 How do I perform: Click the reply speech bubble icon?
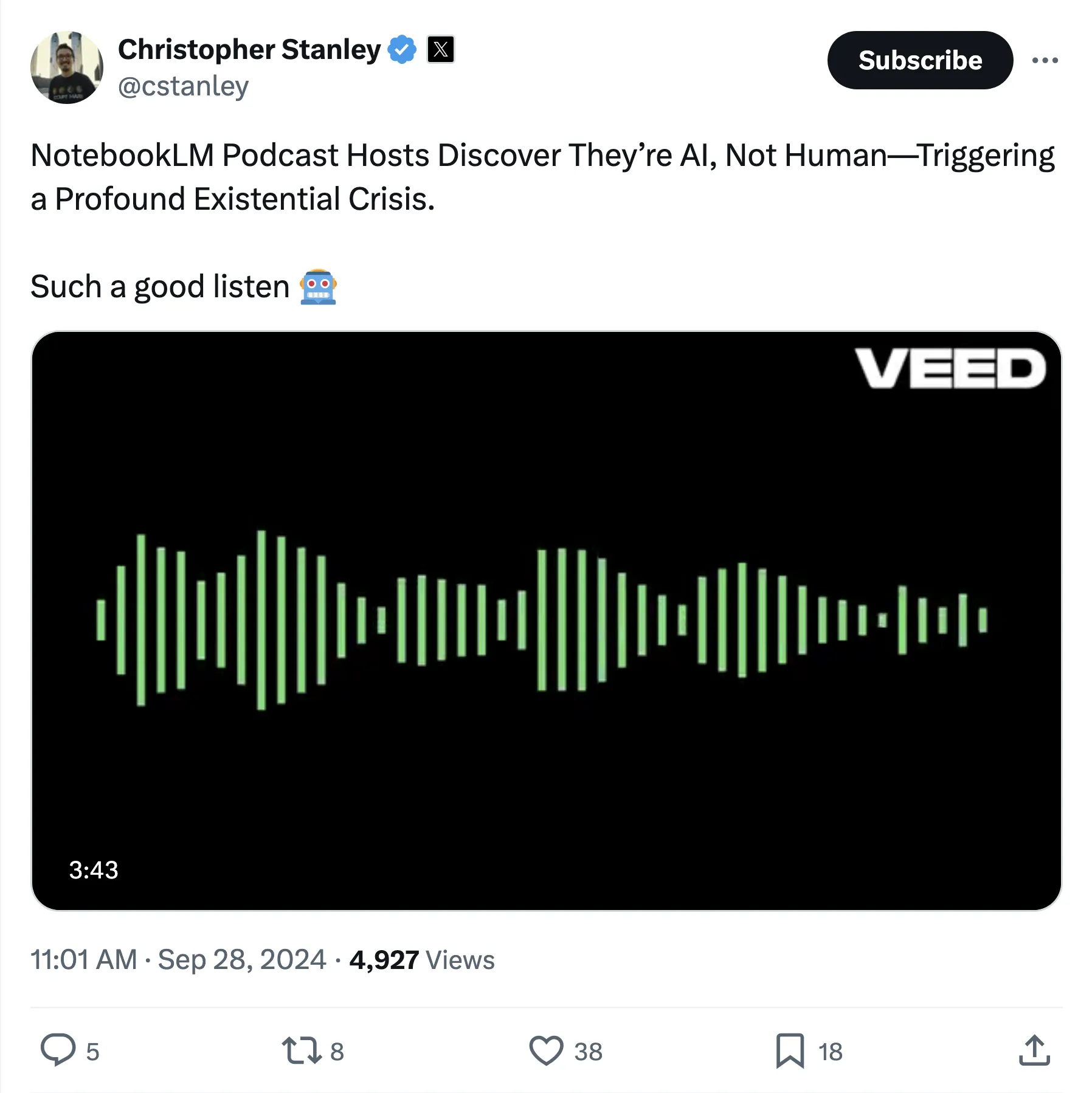click(58, 1050)
